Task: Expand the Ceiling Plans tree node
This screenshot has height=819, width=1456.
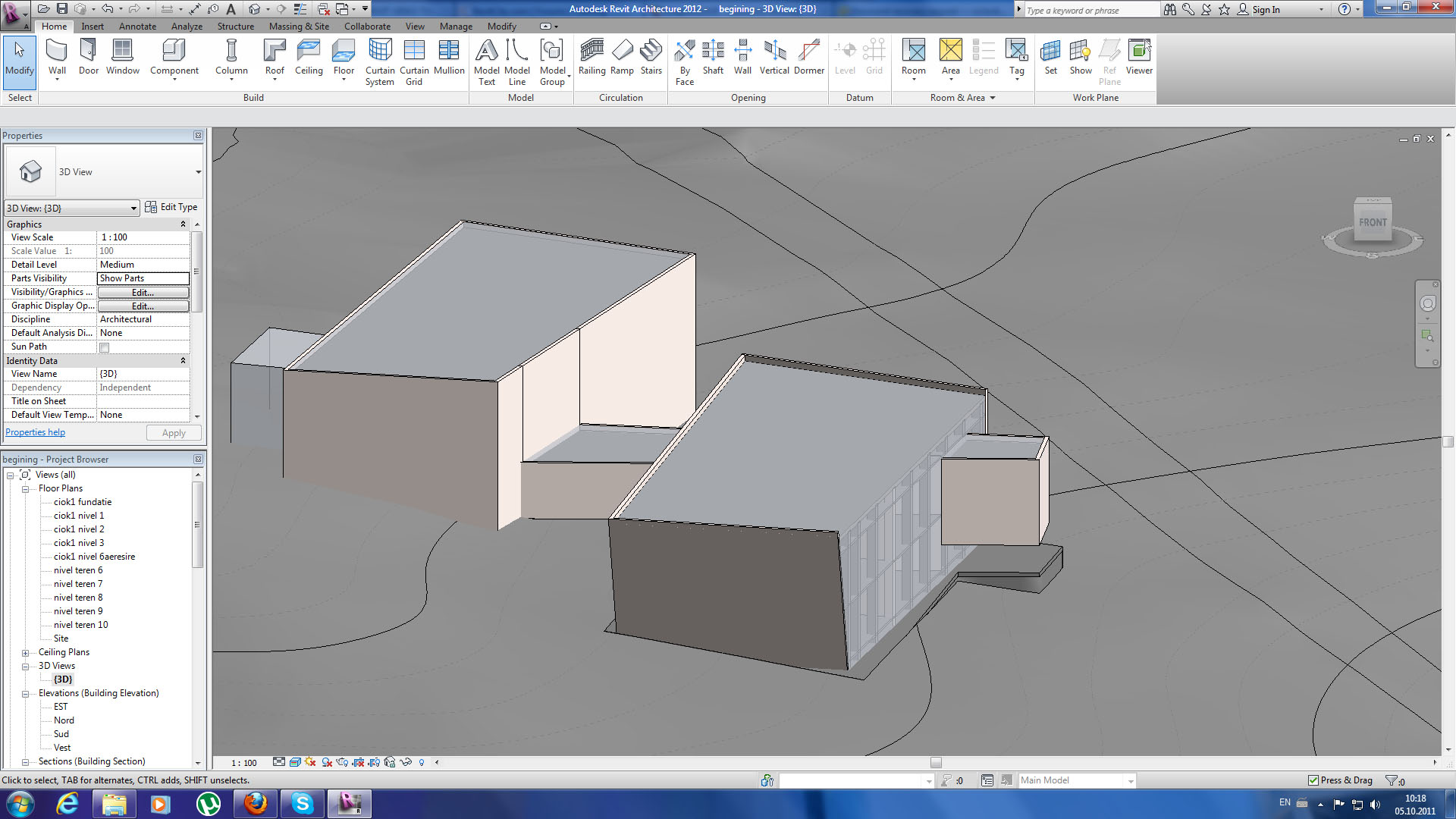Action: (25, 653)
